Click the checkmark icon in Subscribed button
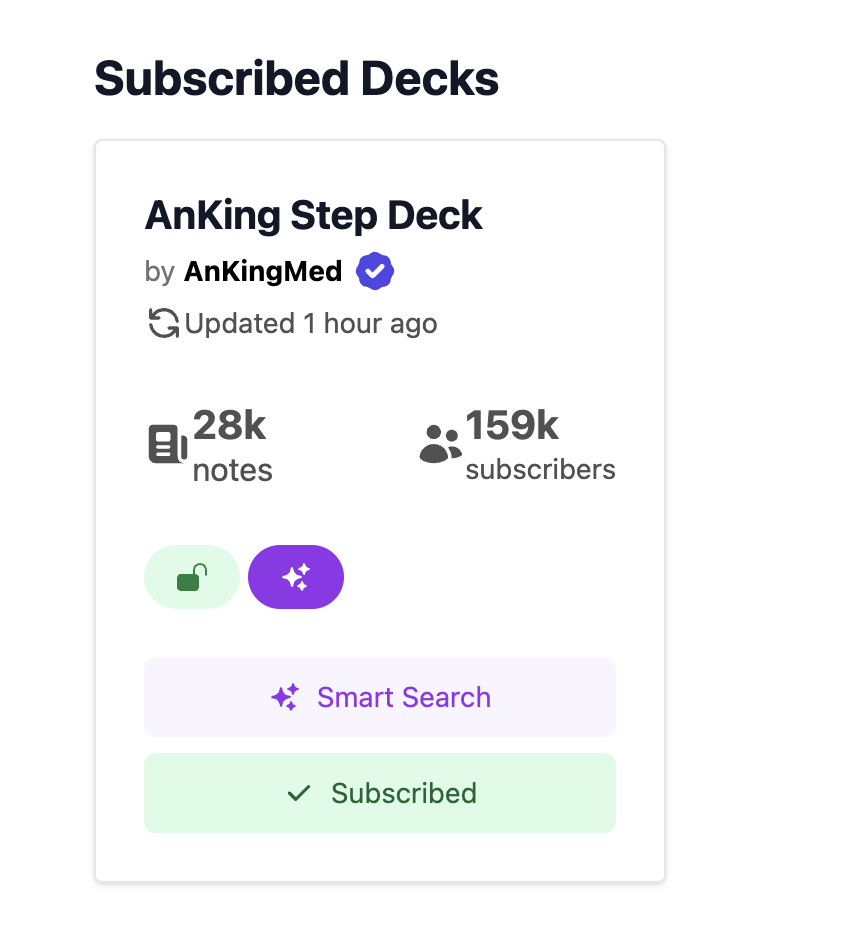 299,793
